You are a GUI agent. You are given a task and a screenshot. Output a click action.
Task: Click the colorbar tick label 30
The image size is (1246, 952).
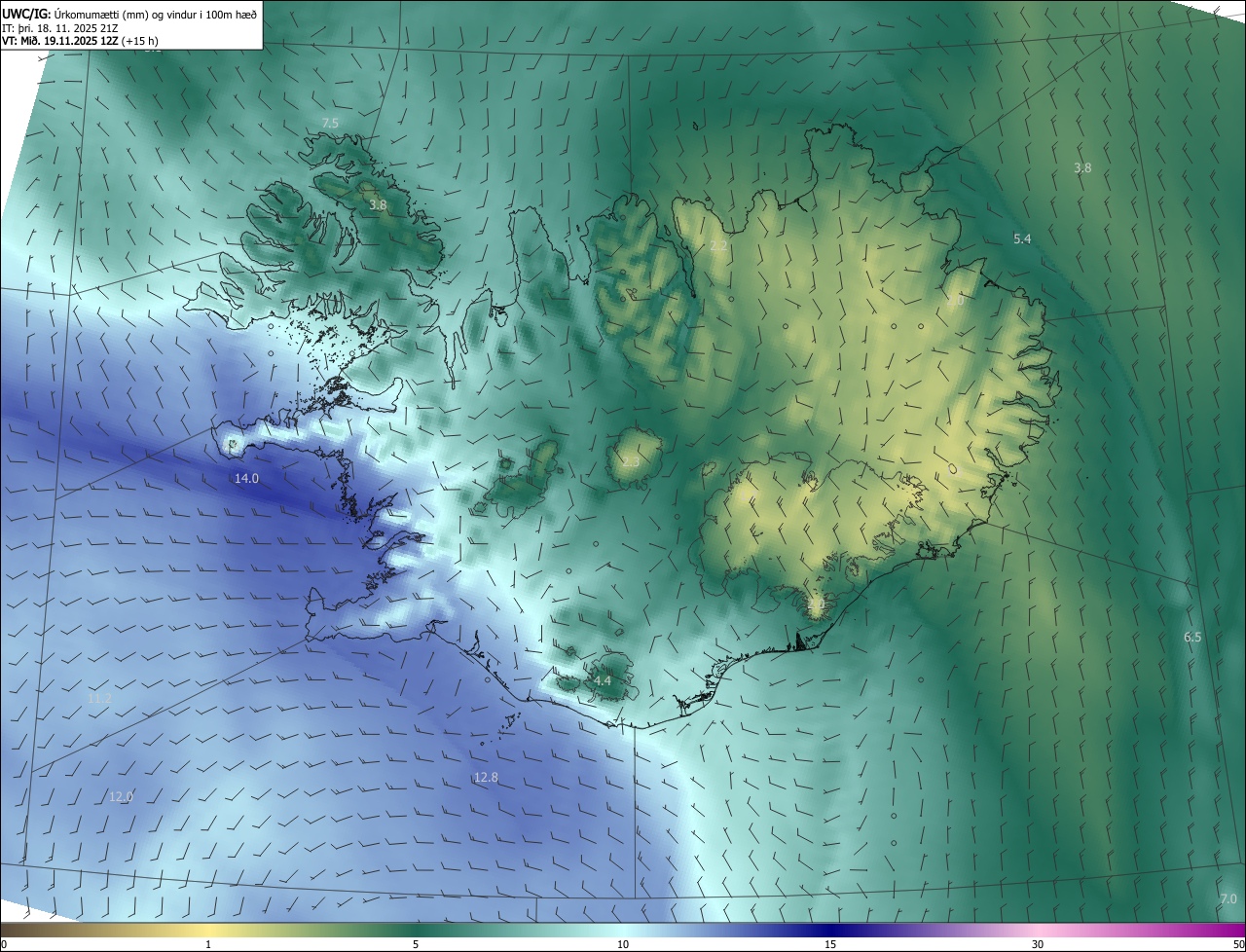(x=1038, y=944)
